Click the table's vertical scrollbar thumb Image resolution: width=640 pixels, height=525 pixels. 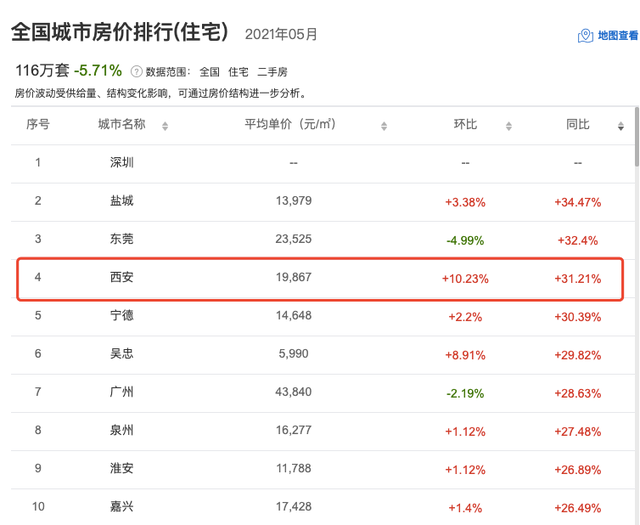pos(637,137)
